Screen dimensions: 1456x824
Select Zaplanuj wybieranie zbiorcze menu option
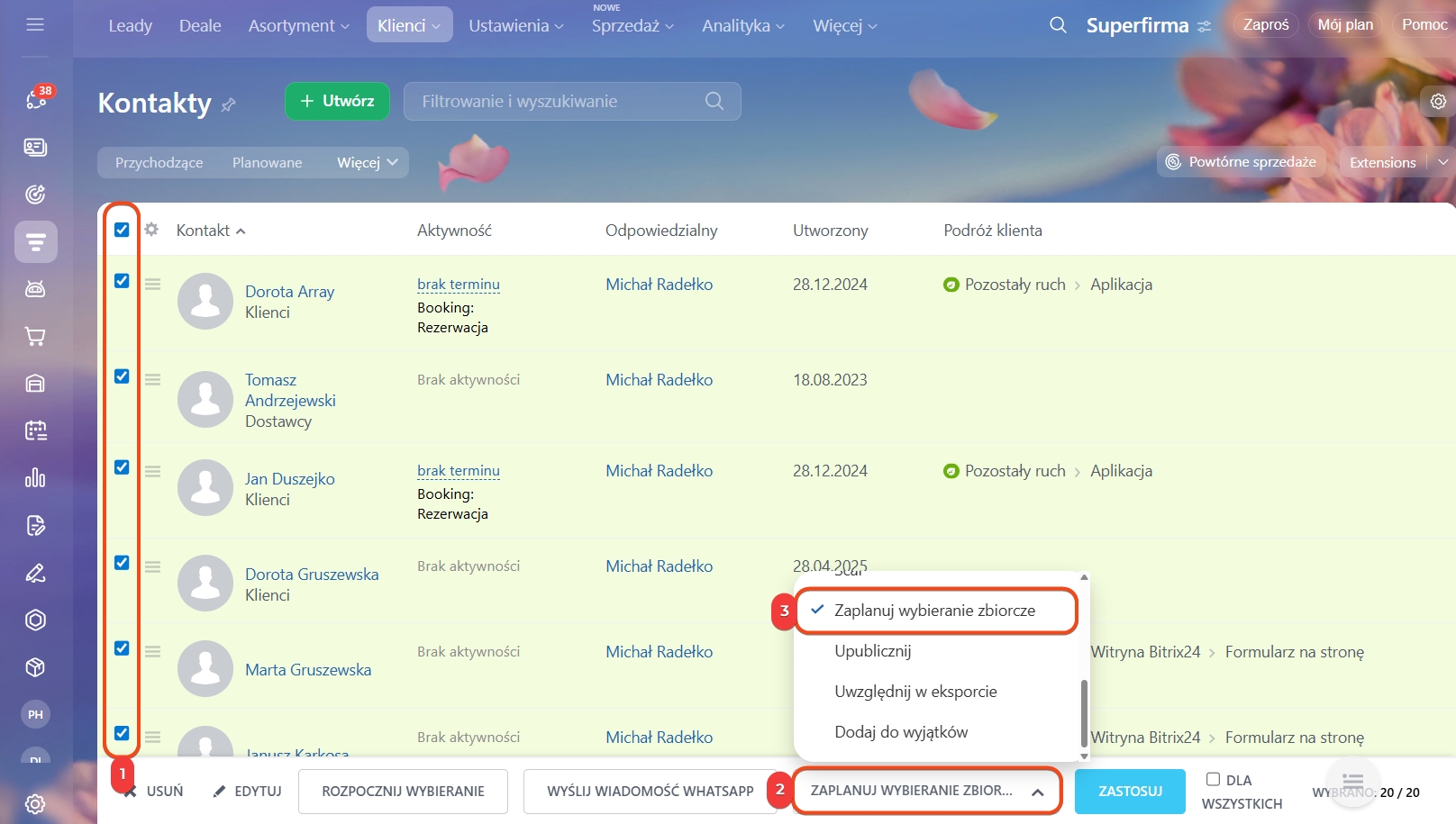[x=936, y=611]
